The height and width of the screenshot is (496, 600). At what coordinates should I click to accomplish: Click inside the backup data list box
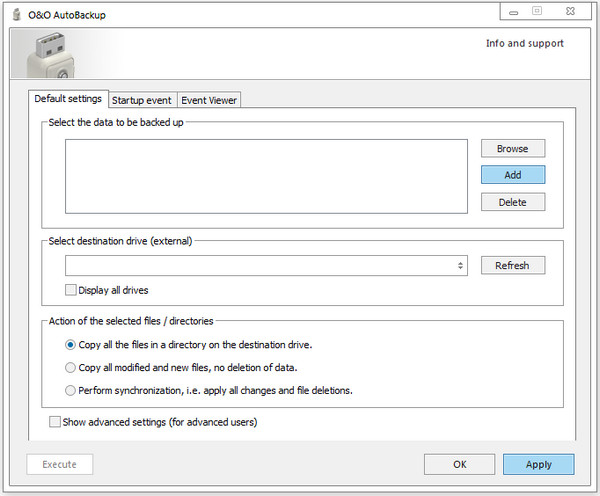[266, 176]
